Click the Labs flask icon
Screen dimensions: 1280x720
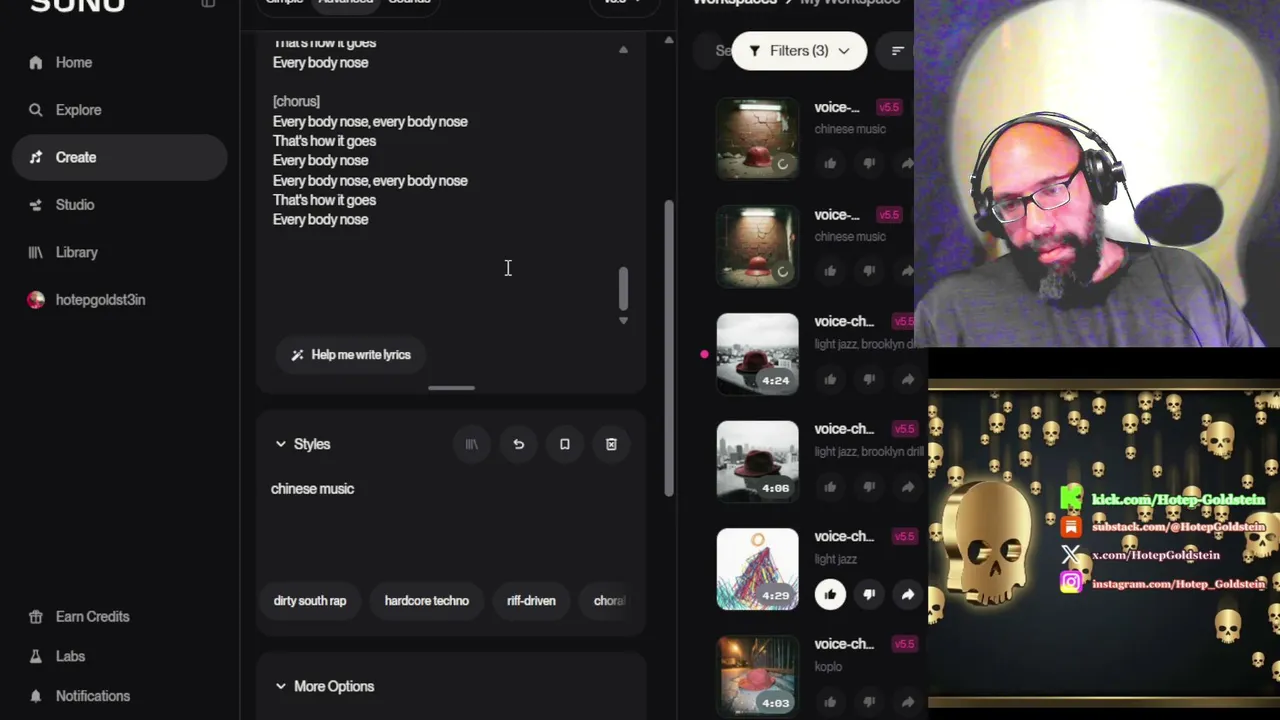click(36, 656)
